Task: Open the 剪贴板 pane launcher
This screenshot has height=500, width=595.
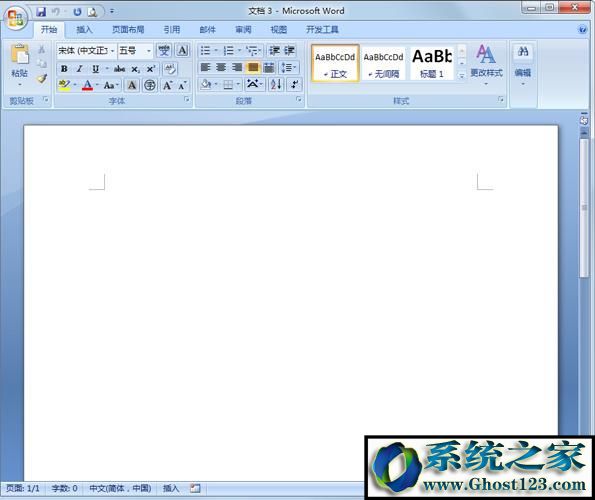Action: 46,99
